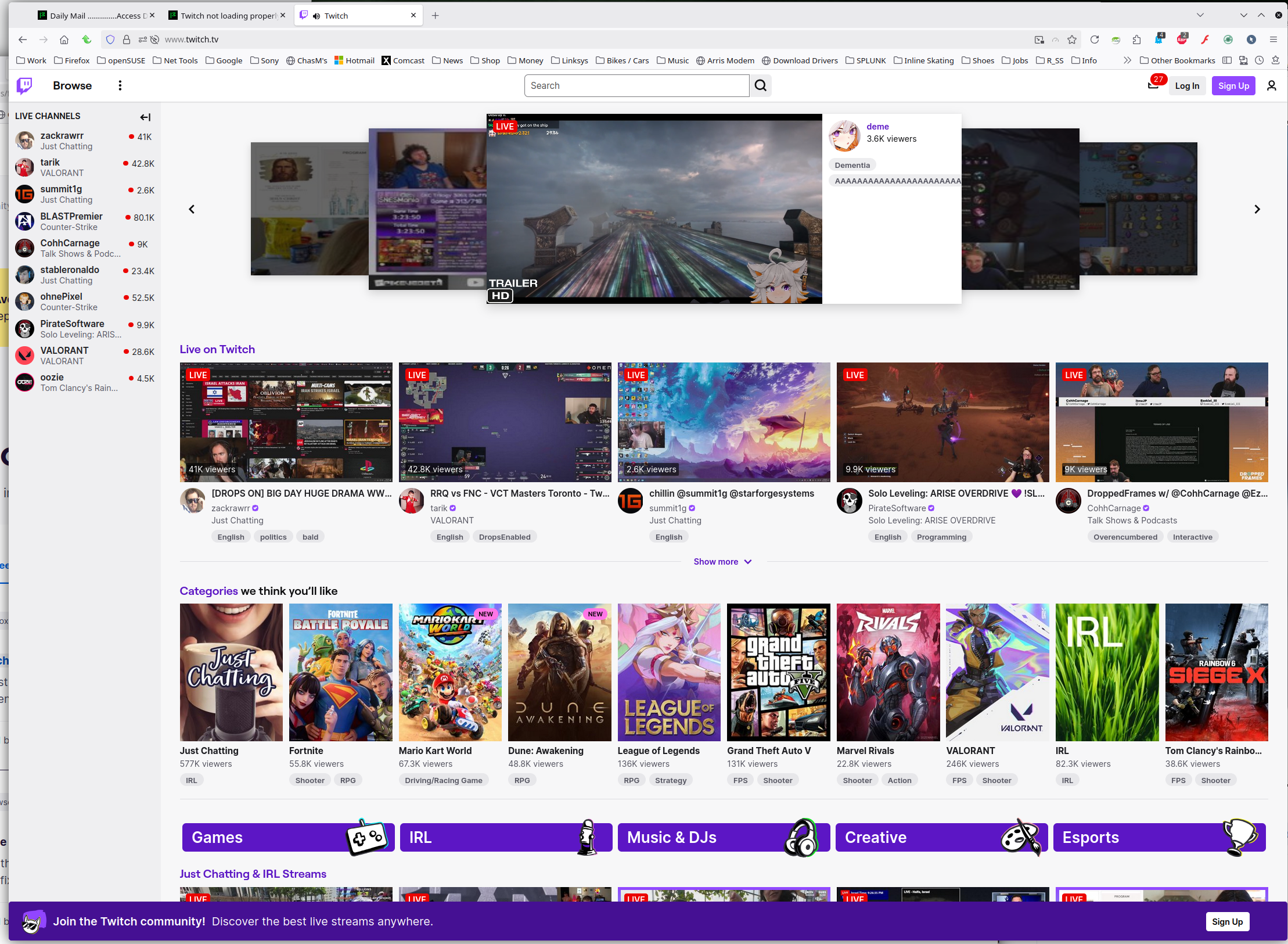Open the user profile icon menu
The height and width of the screenshot is (944, 1288).
click(x=1271, y=86)
